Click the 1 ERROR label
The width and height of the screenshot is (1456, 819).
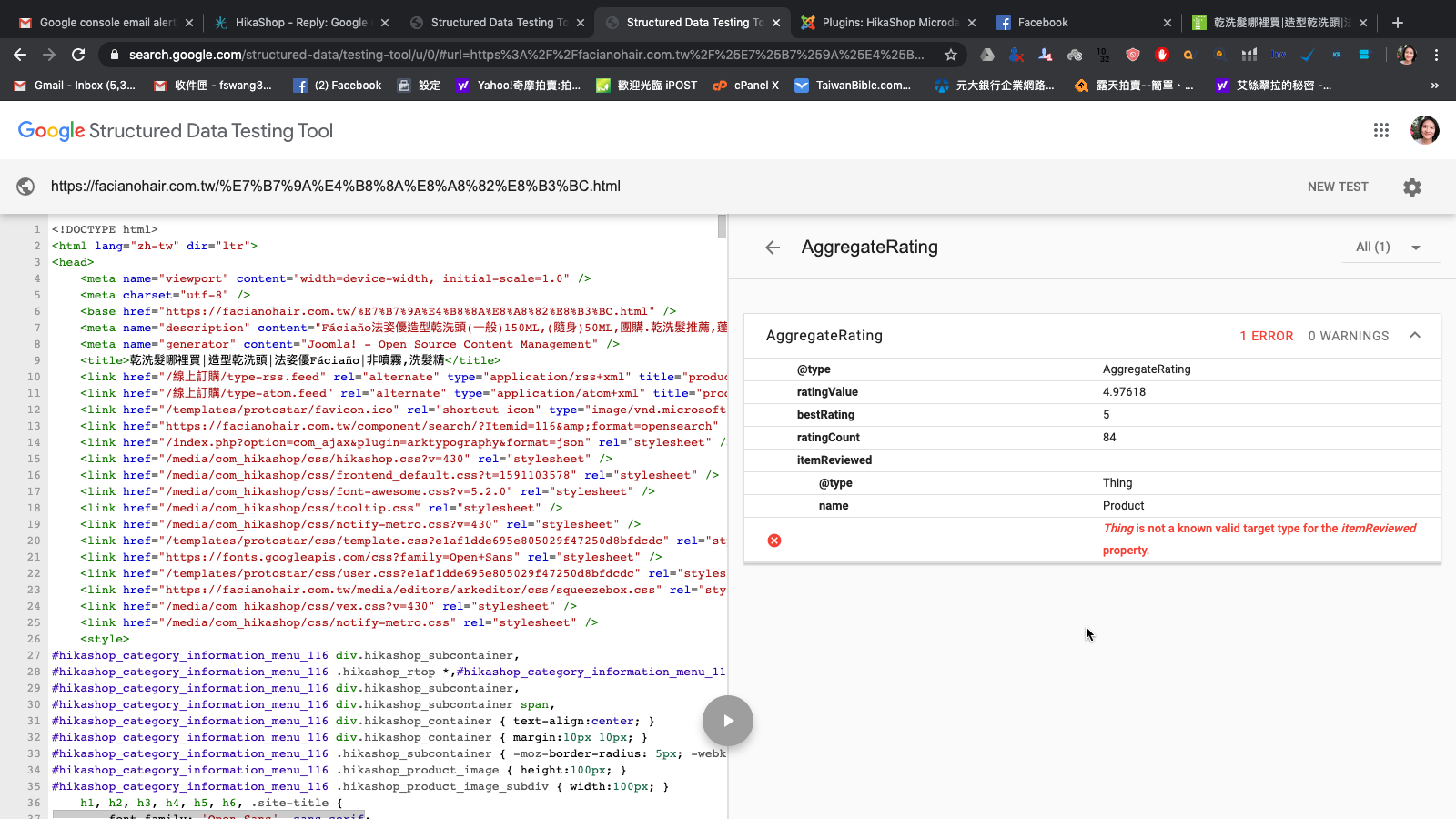(1266, 336)
